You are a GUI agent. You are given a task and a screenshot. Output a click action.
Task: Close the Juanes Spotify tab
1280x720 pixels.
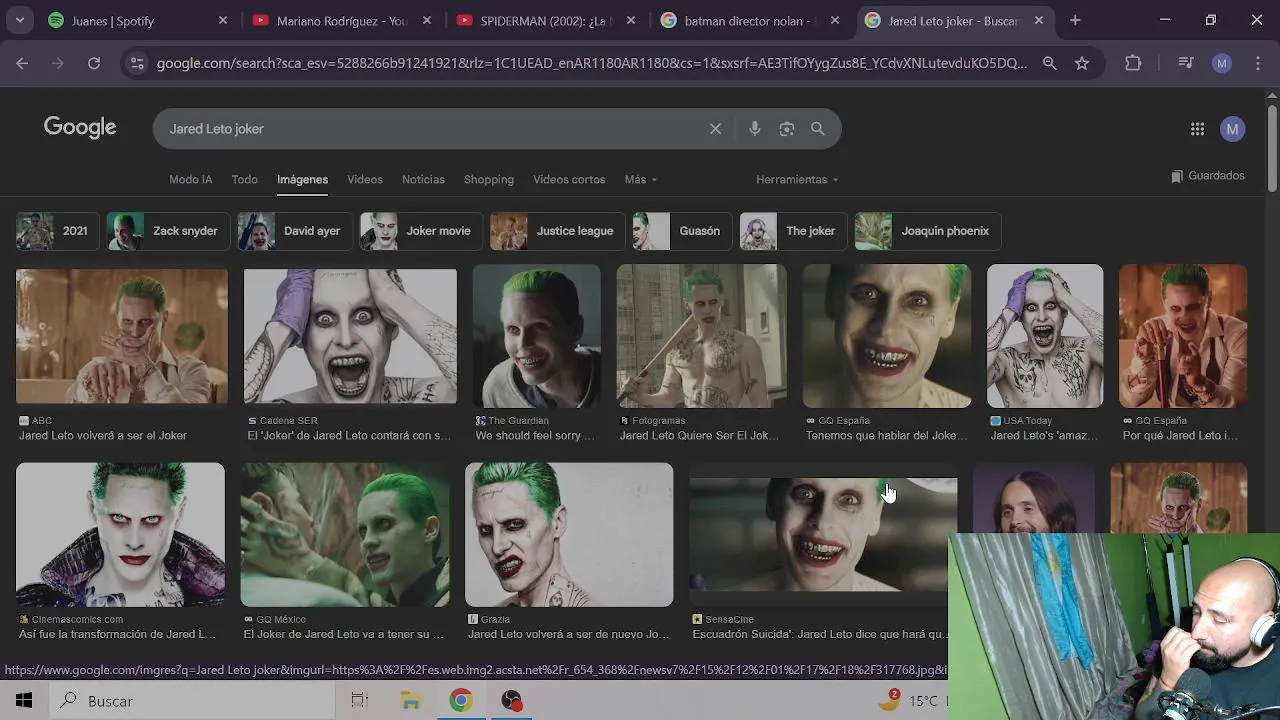coord(223,20)
